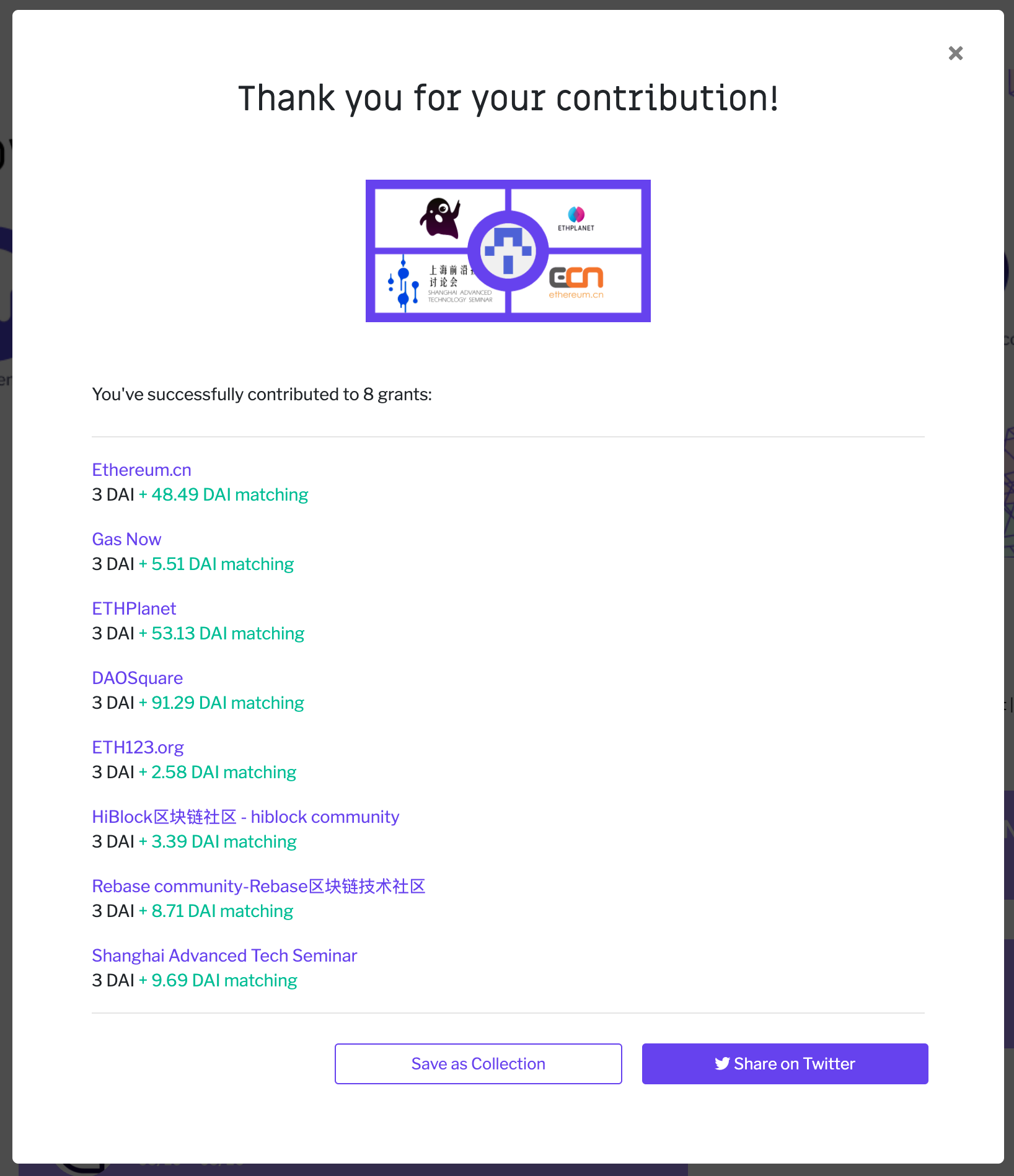The image size is (1014, 1176).
Task: Close the thank you dialog
Action: [x=955, y=53]
